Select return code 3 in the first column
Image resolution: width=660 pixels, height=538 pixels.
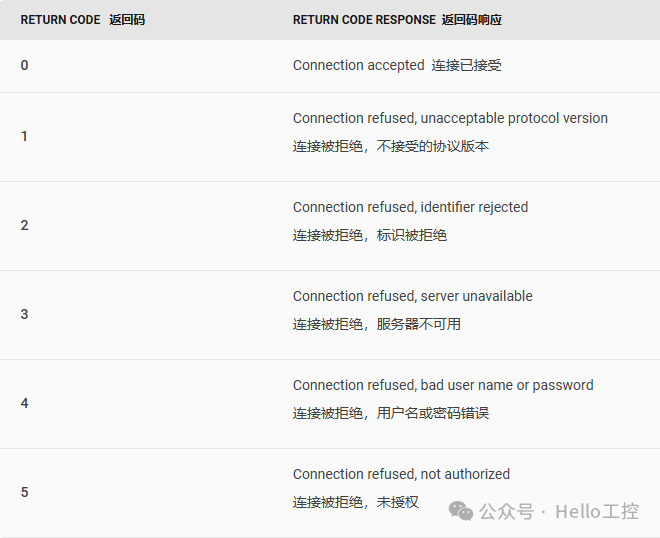point(25,314)
